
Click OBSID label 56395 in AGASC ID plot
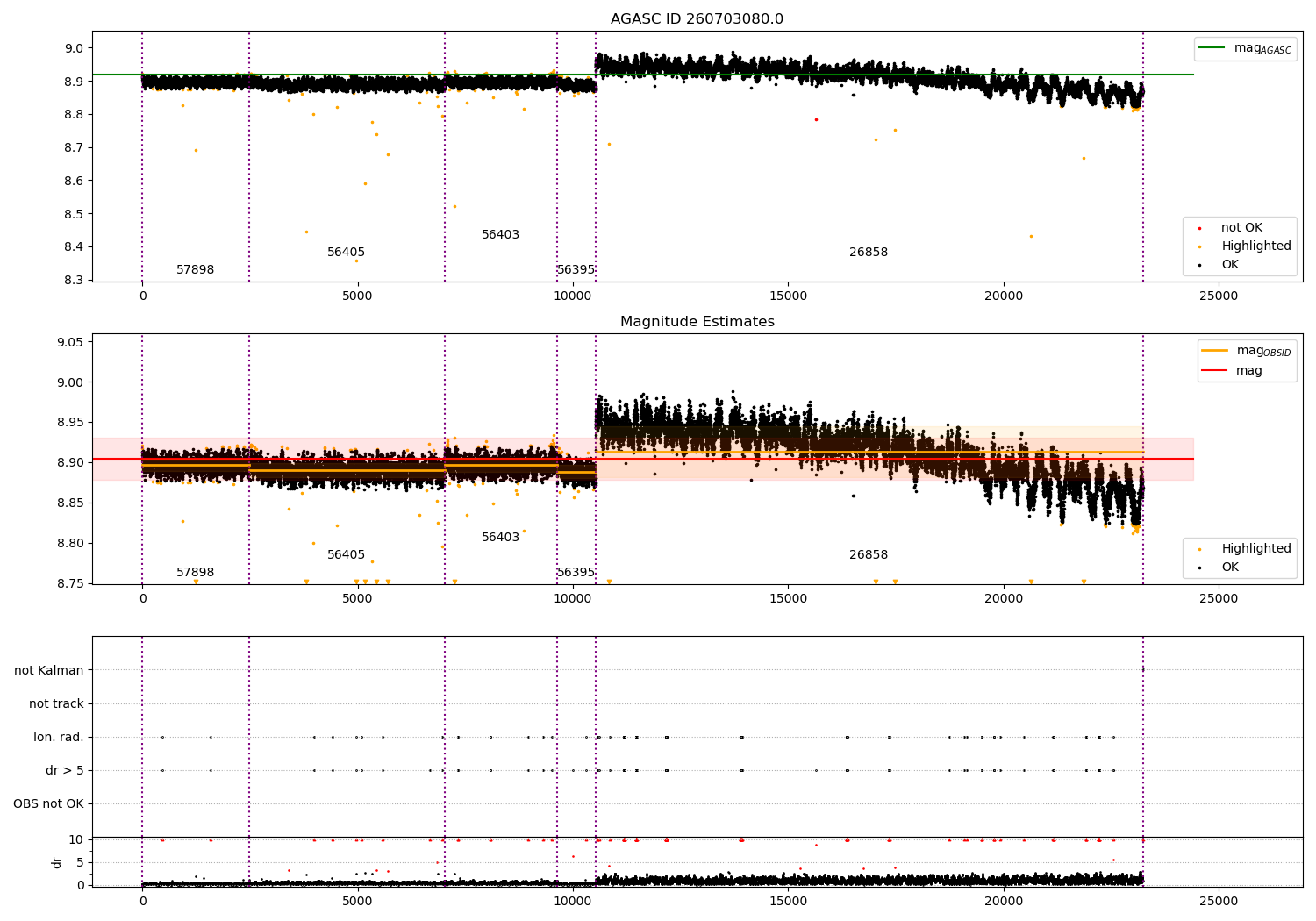[576, 270]
